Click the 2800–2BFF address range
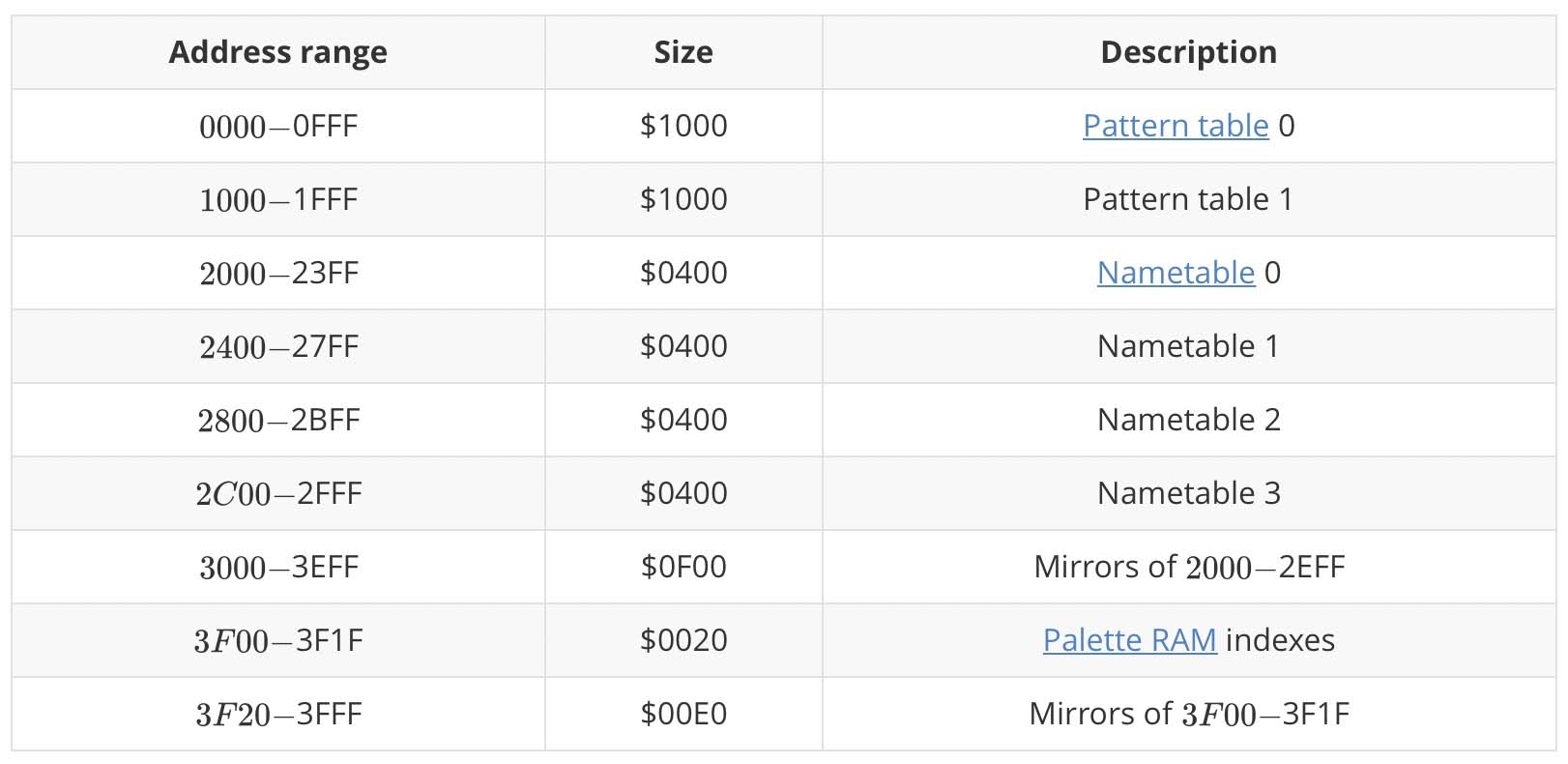This screenshot has width=1568, height=764. coord(278,420)
